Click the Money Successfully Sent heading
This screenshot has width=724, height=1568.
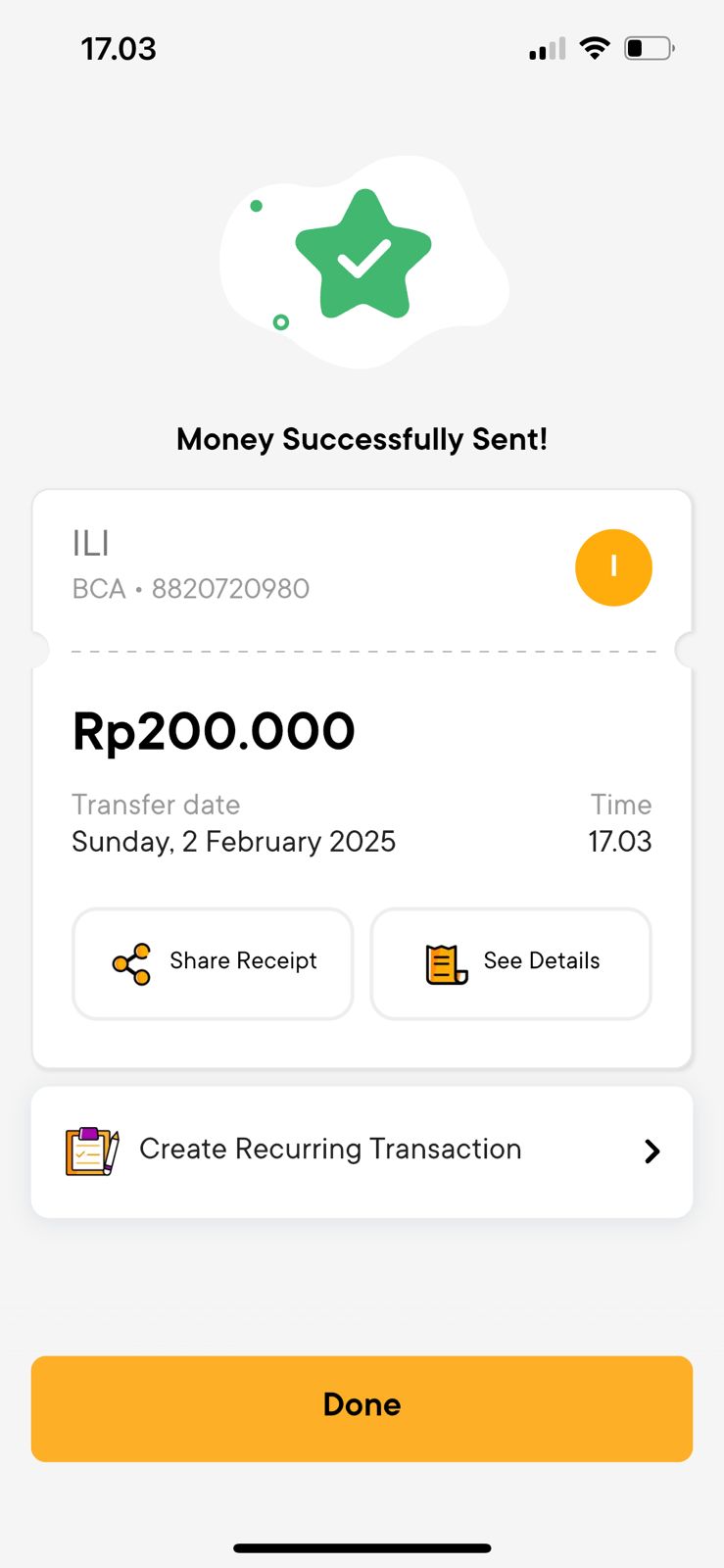(x=362, y=439)
